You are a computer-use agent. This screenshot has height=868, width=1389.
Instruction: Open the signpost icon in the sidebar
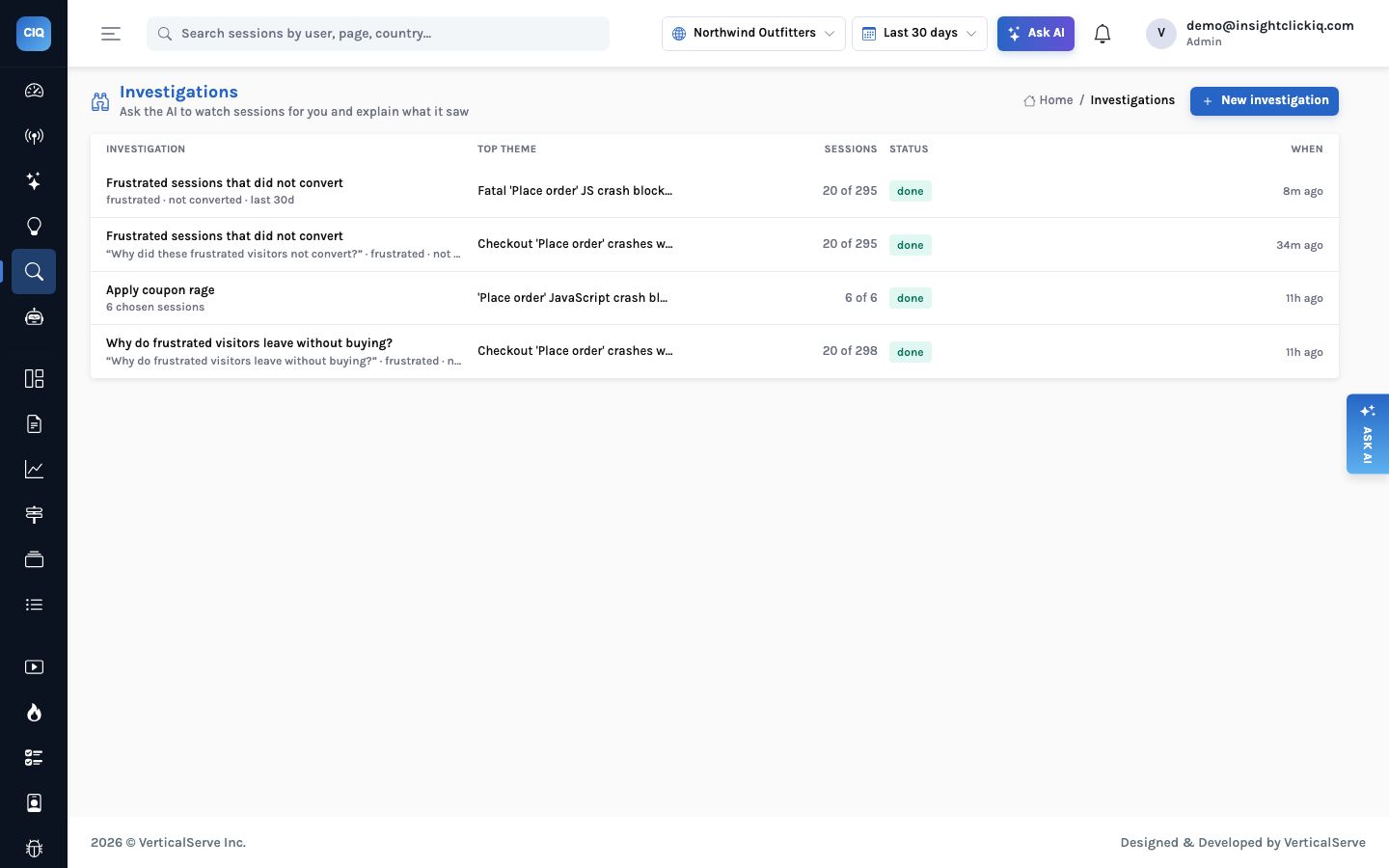click(34, 515)
